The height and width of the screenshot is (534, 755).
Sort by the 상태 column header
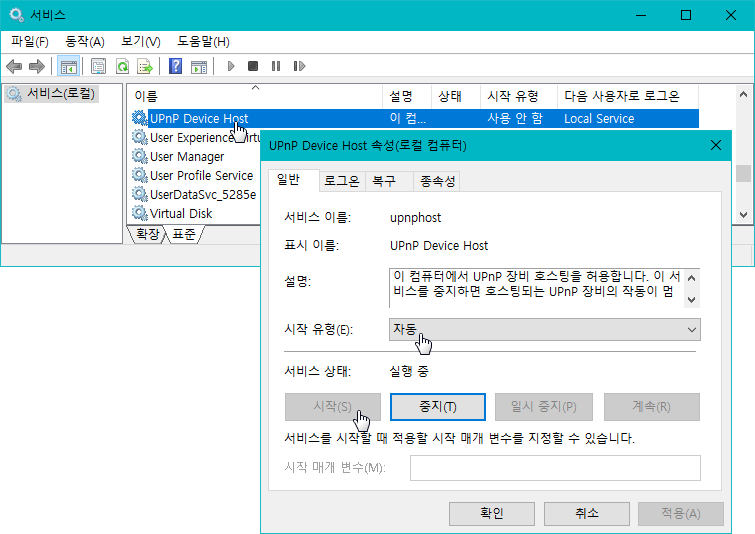[456, 96]
